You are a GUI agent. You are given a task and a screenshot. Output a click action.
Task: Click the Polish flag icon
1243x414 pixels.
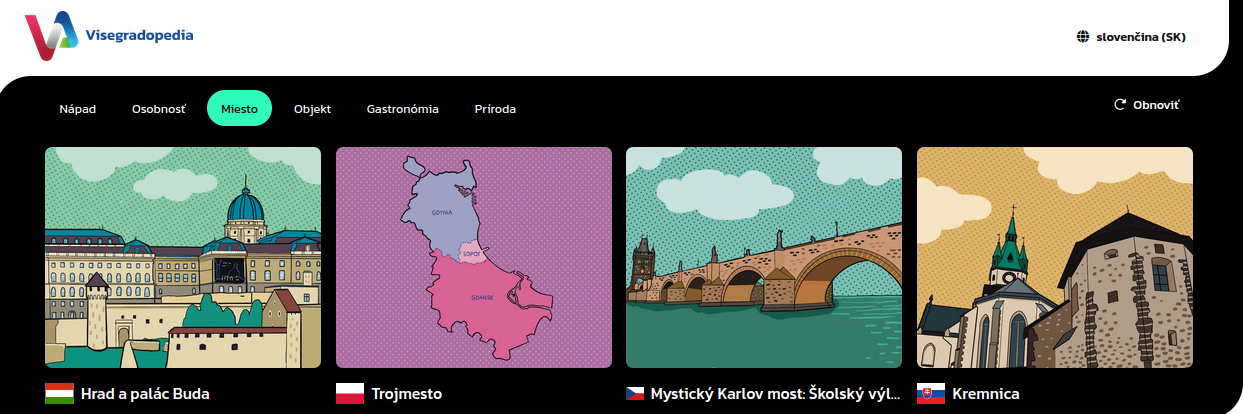(349, 394)
